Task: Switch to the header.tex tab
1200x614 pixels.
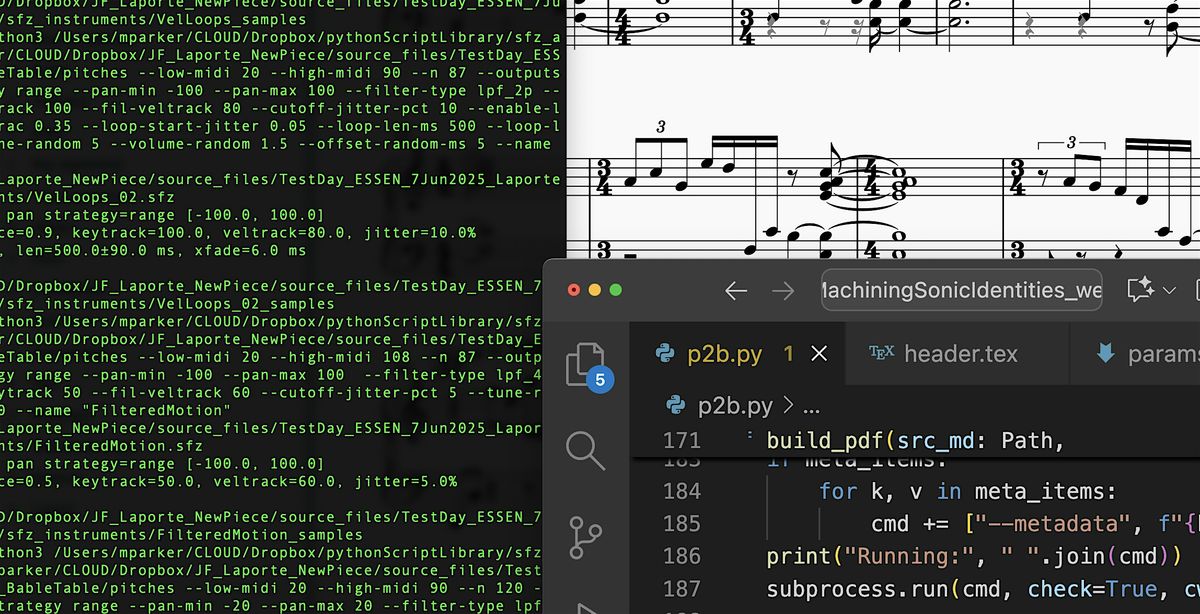Action: click(960, 354)
